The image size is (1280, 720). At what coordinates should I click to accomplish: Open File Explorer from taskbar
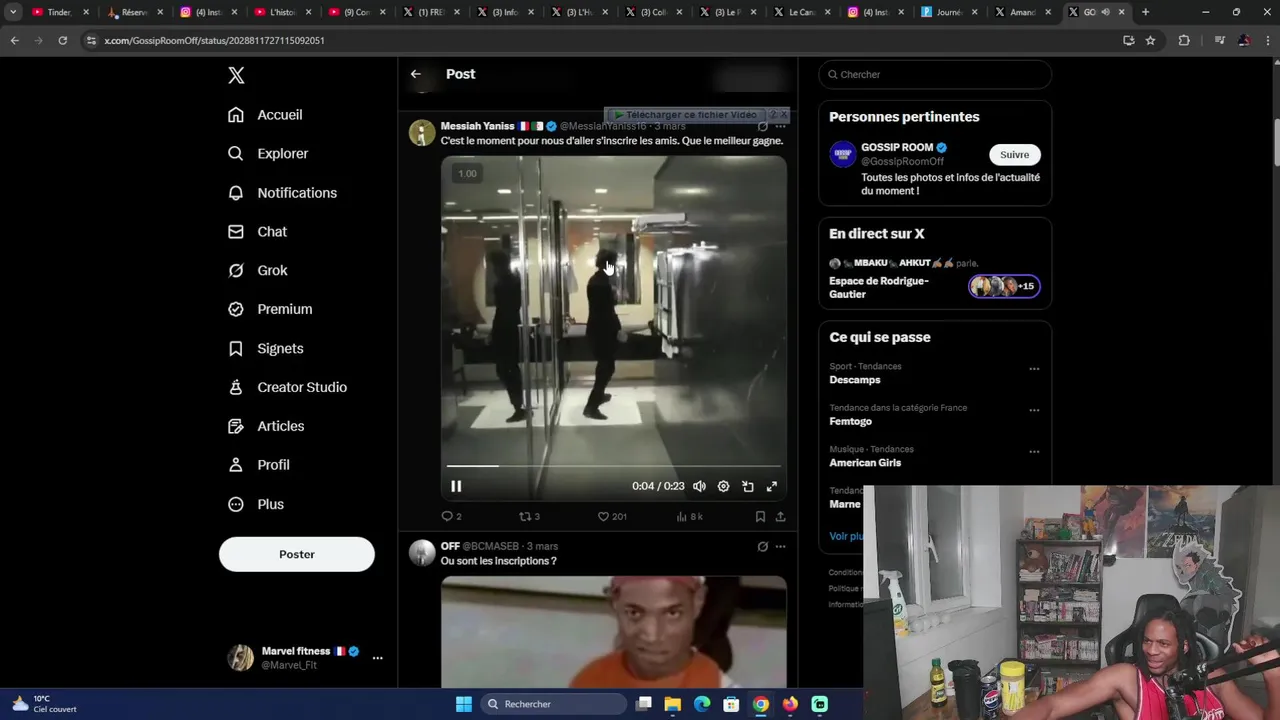click(673, 705)
